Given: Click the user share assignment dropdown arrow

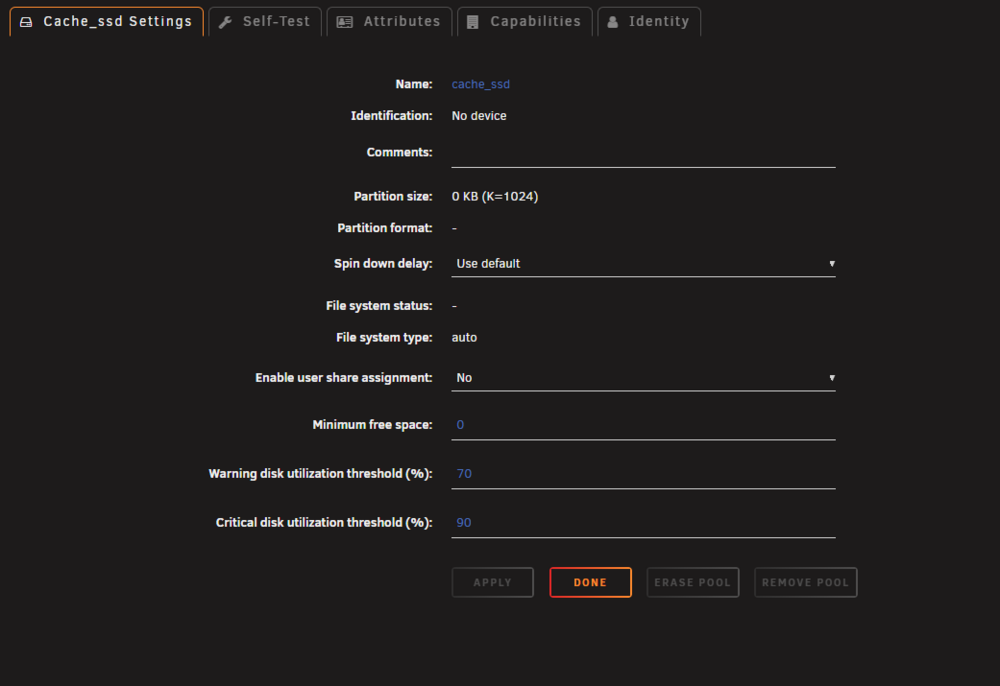Looking at the screenshot, I should [x=832, y=378].
